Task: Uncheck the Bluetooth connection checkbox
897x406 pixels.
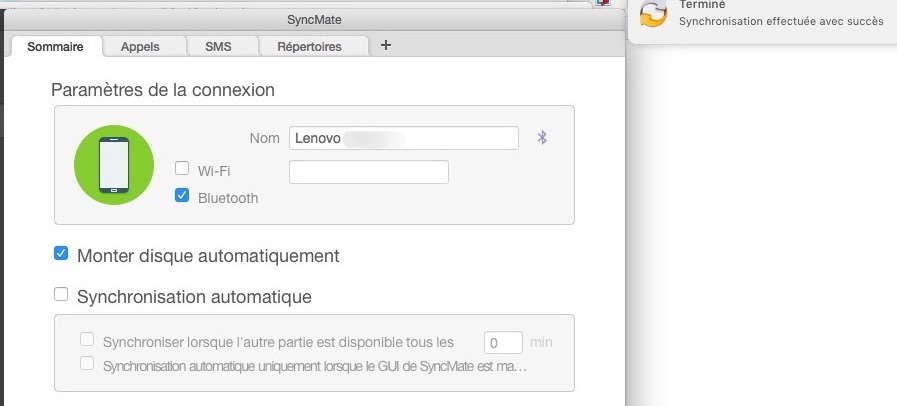Action: click(x=182, y=196)
